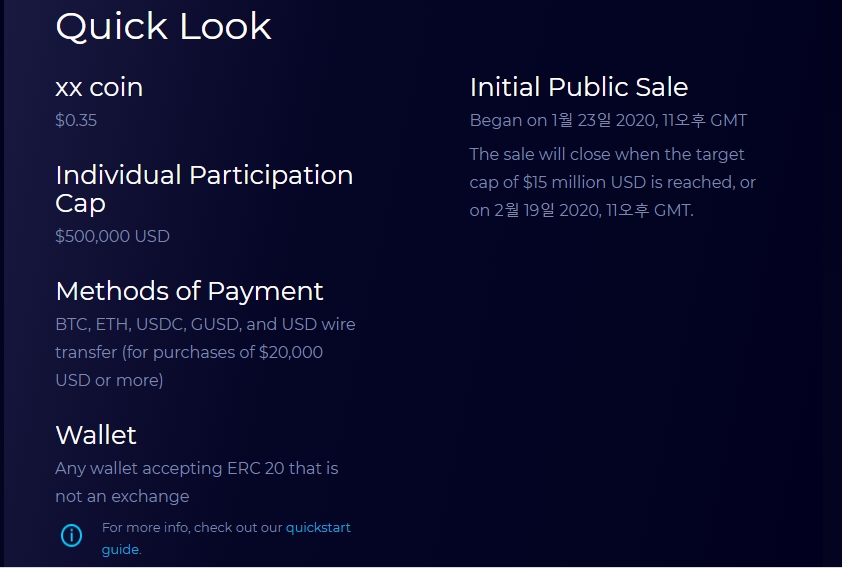Image resolution: width=842 pixels, height=568 pixels.
Task: Click the blue info circle icon
Action: (71, 535)
